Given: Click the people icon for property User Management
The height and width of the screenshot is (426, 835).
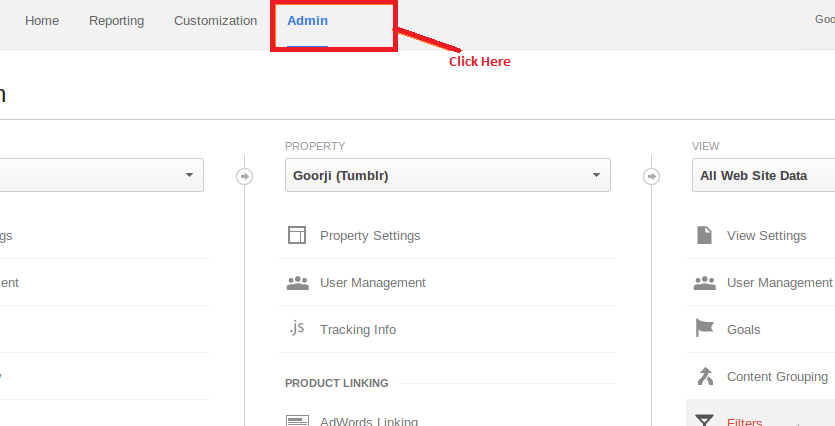Looking at the screenshot, I should point(297,283).
